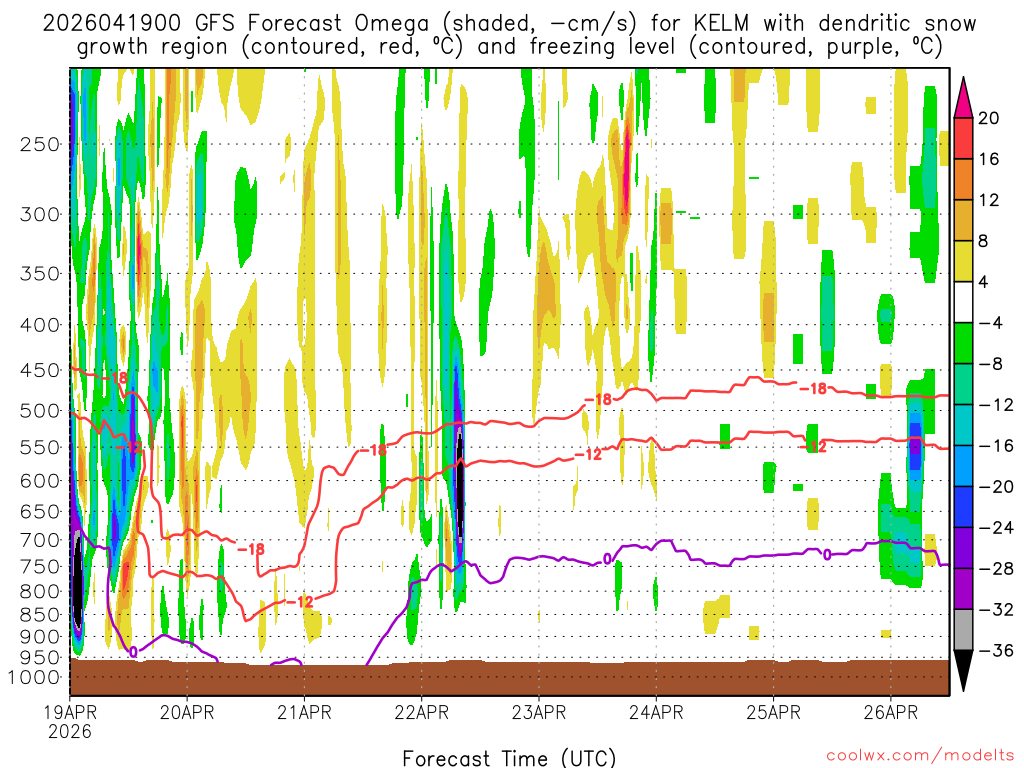
Task: Click the Forecast Time (UTC) axis label
Action: 509,758
